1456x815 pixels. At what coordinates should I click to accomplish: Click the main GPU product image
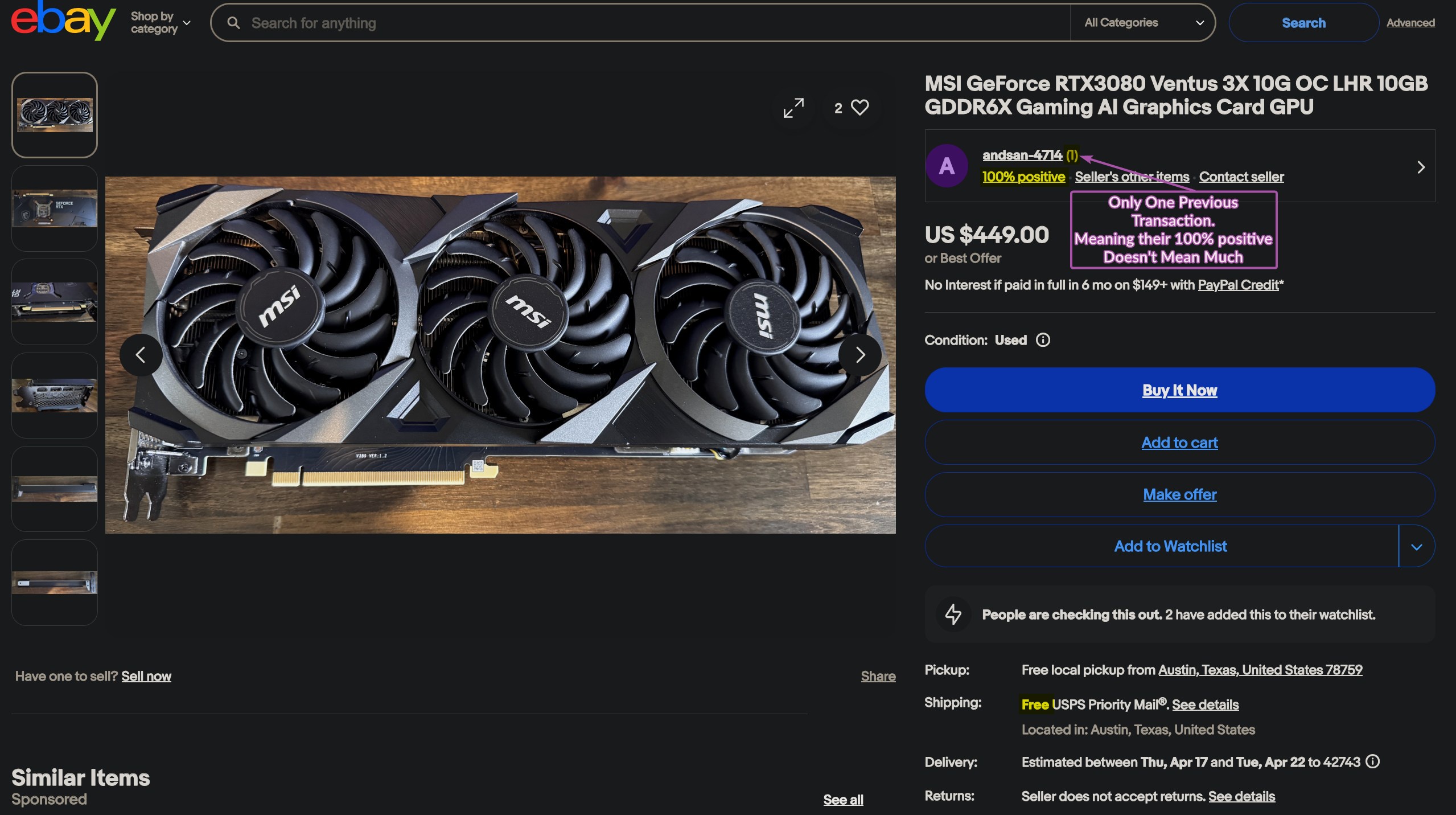pyautogui.click(x=500, y=355)
